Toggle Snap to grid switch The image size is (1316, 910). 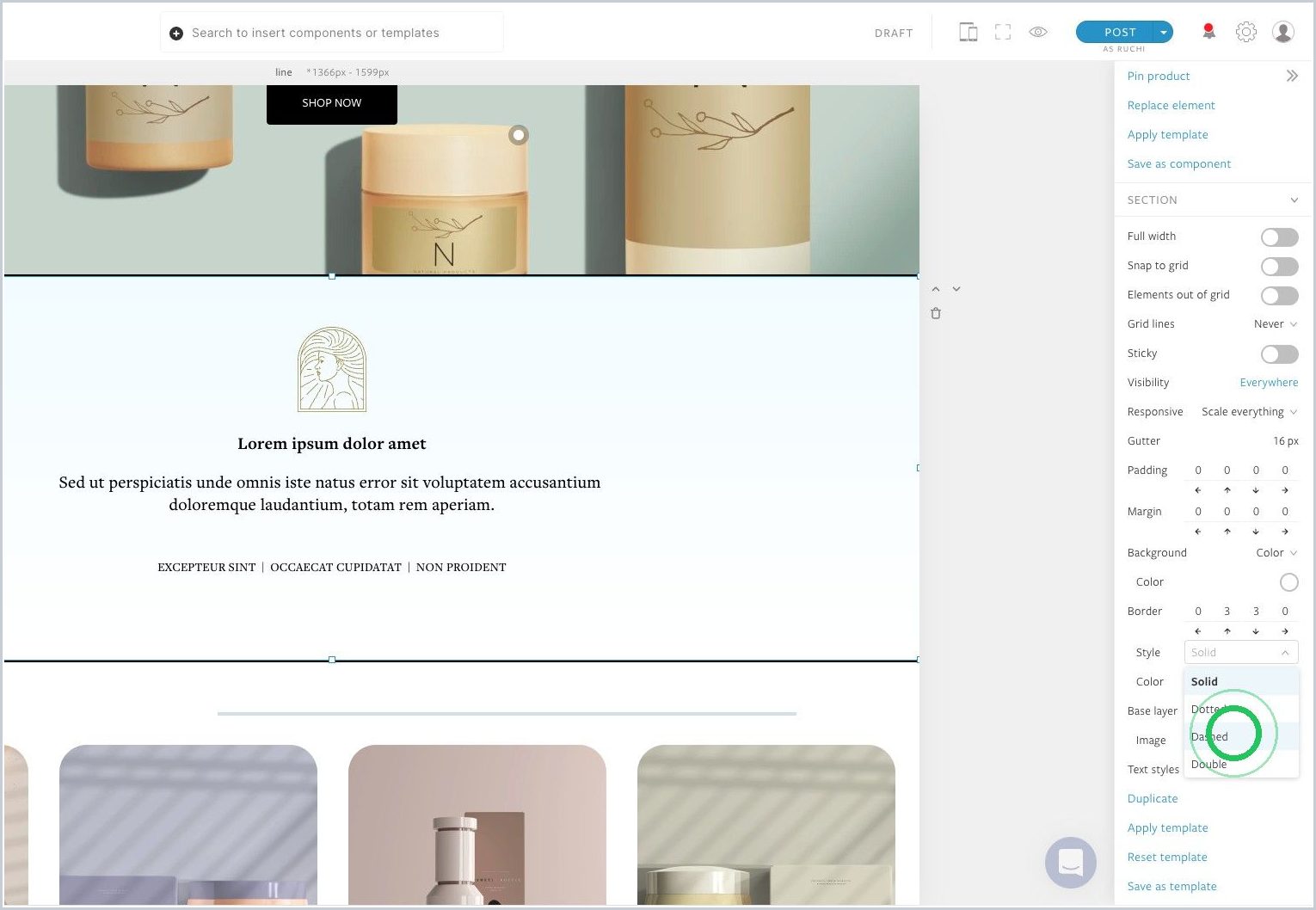(1279, 267)
